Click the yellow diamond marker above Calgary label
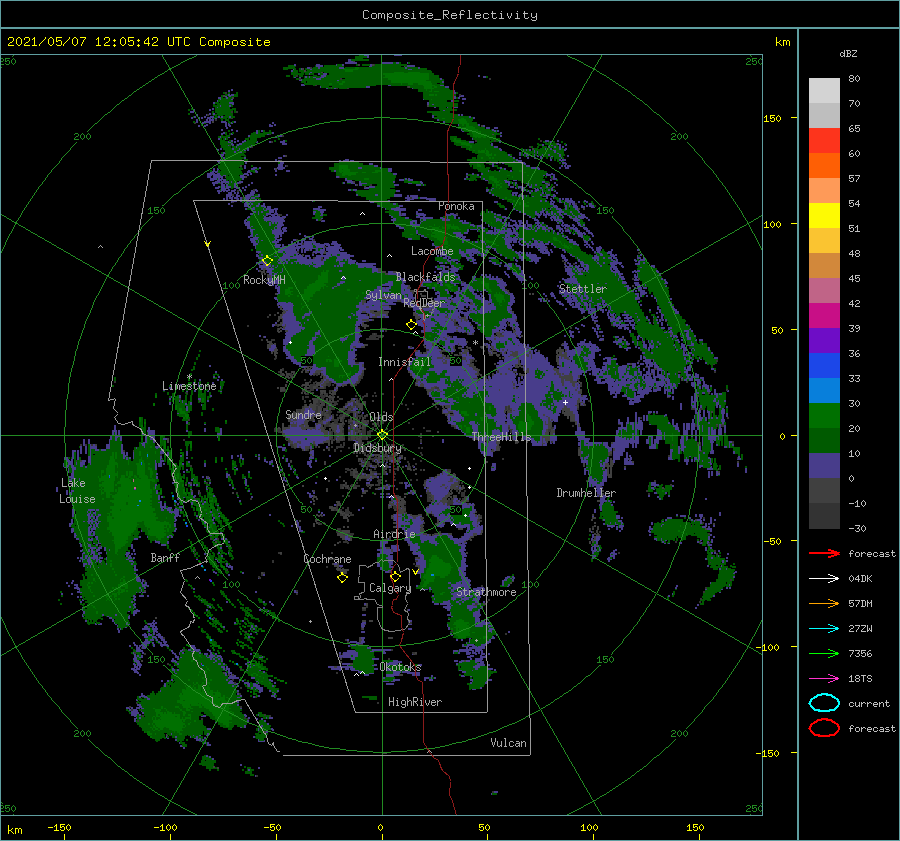 tap(395, 576)
